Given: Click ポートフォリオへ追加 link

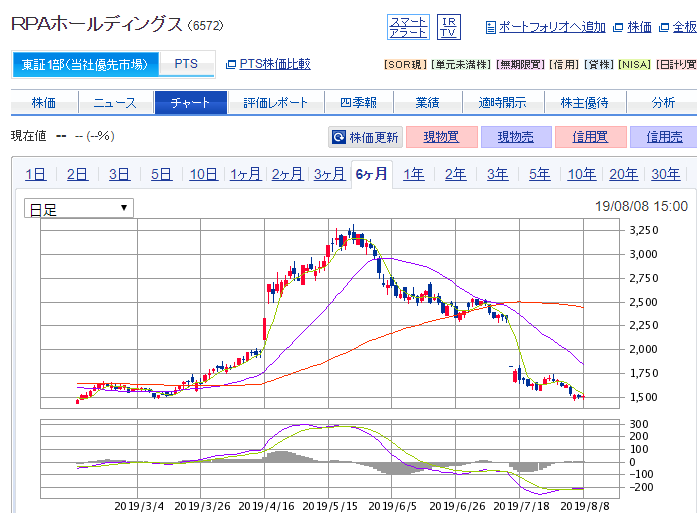Looking at the screenshot, I should (x=552, y=27).
